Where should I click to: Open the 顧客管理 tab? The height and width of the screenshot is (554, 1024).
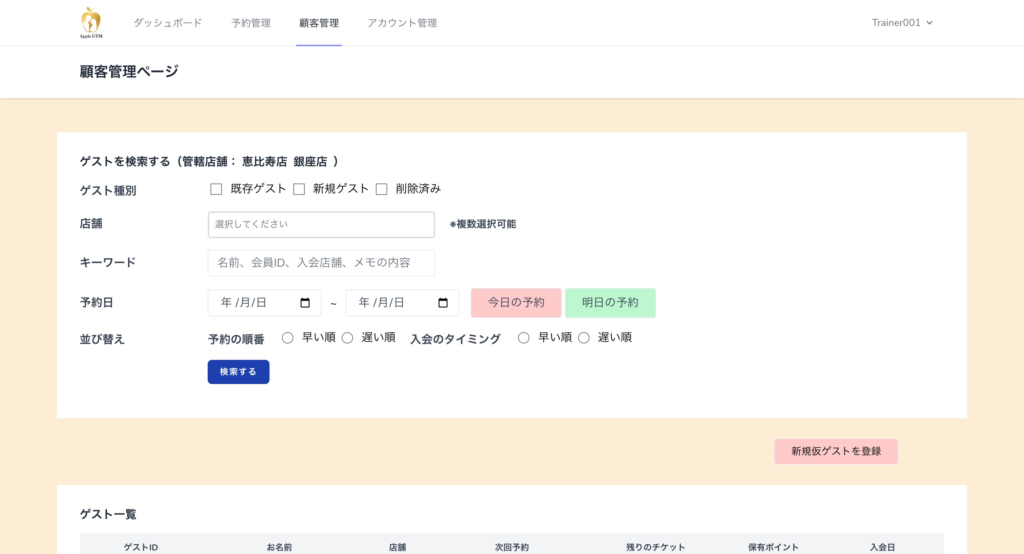click(319, 22)
